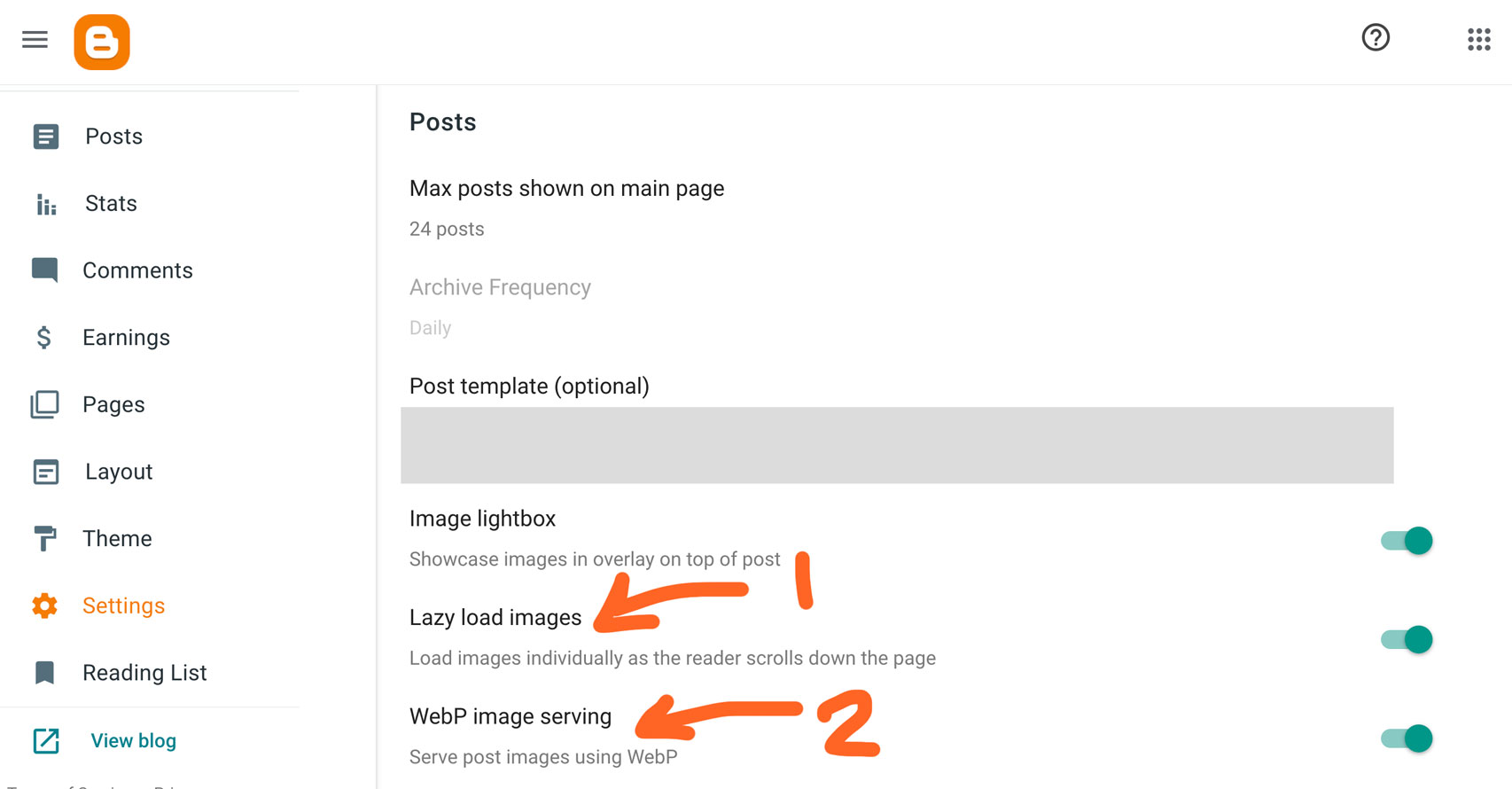Click the View blog link
The height and width of the screenshot is (789, 1512).
tap(133, 740)
